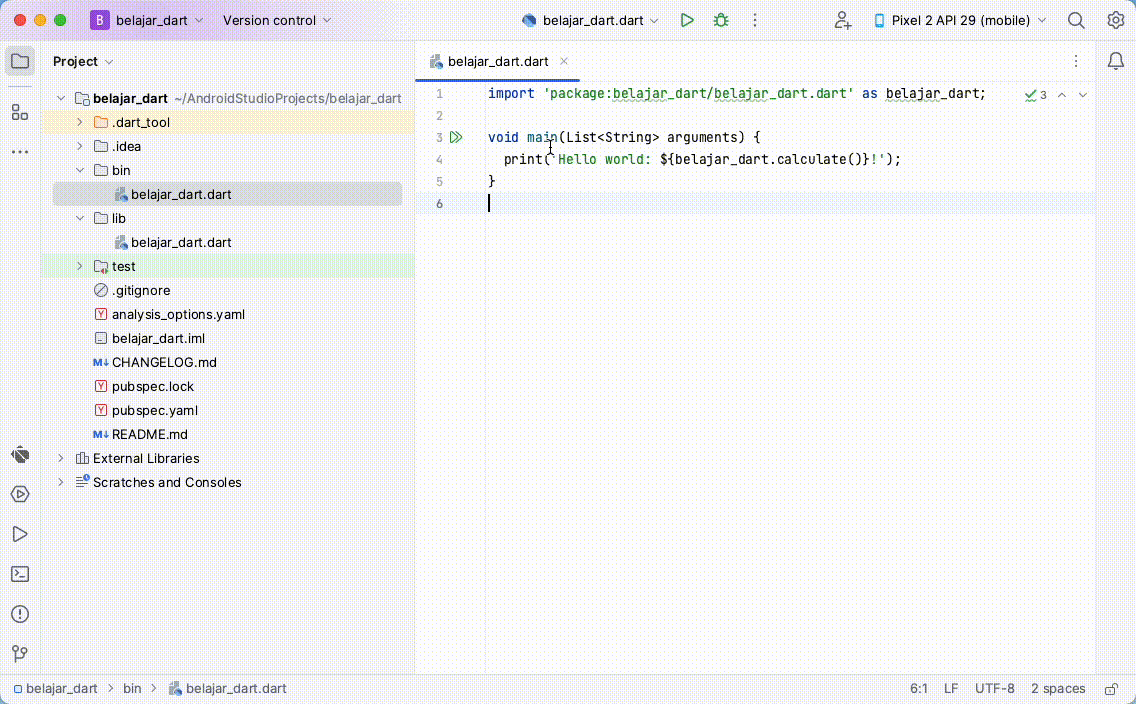
Task: Click calculate() call in line 4
Action: pos(821,159)
